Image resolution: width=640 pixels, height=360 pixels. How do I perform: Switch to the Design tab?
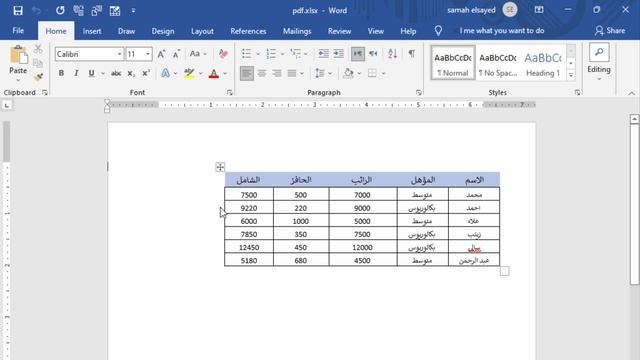(x=163, y=31)
